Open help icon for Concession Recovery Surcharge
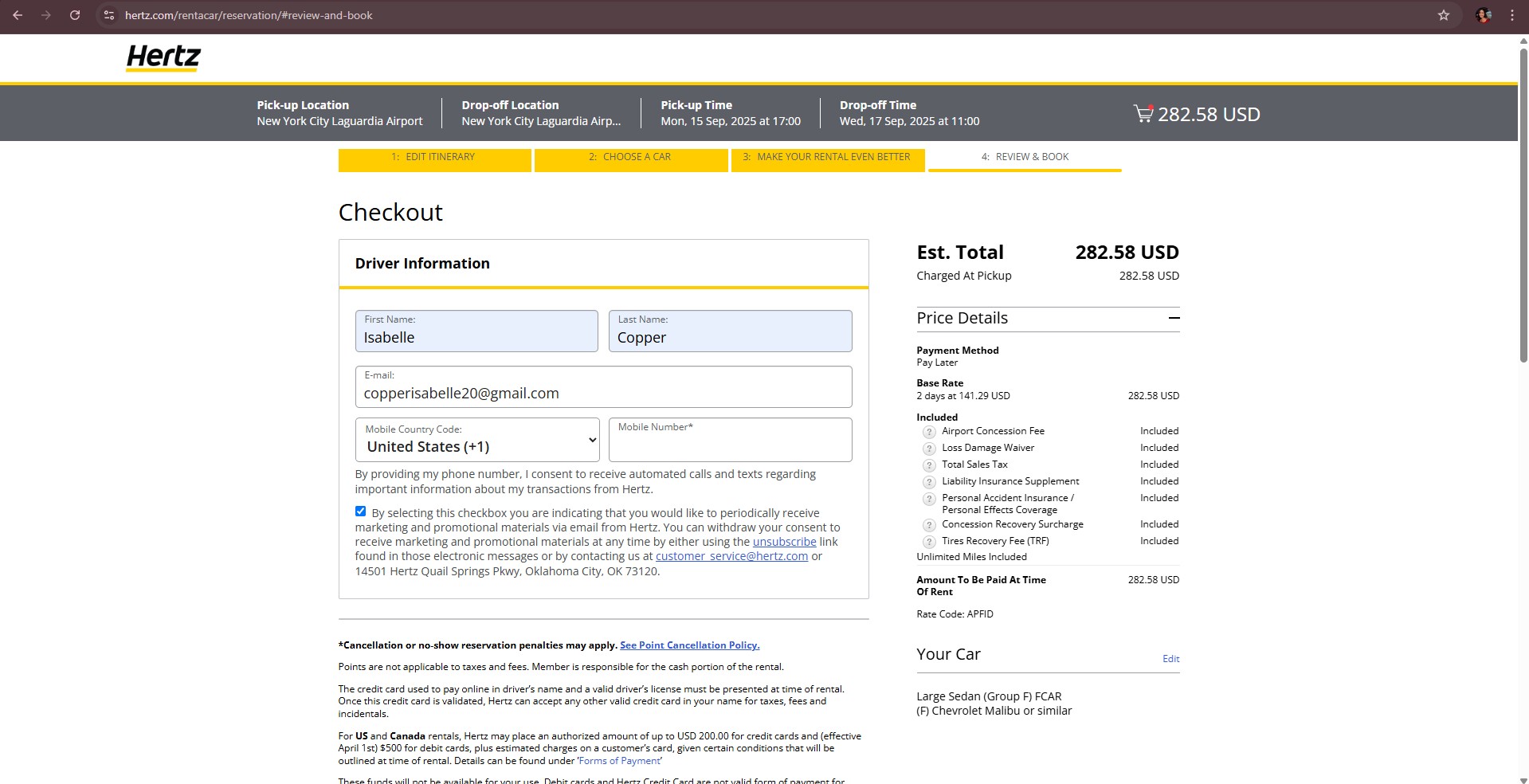 928,525
